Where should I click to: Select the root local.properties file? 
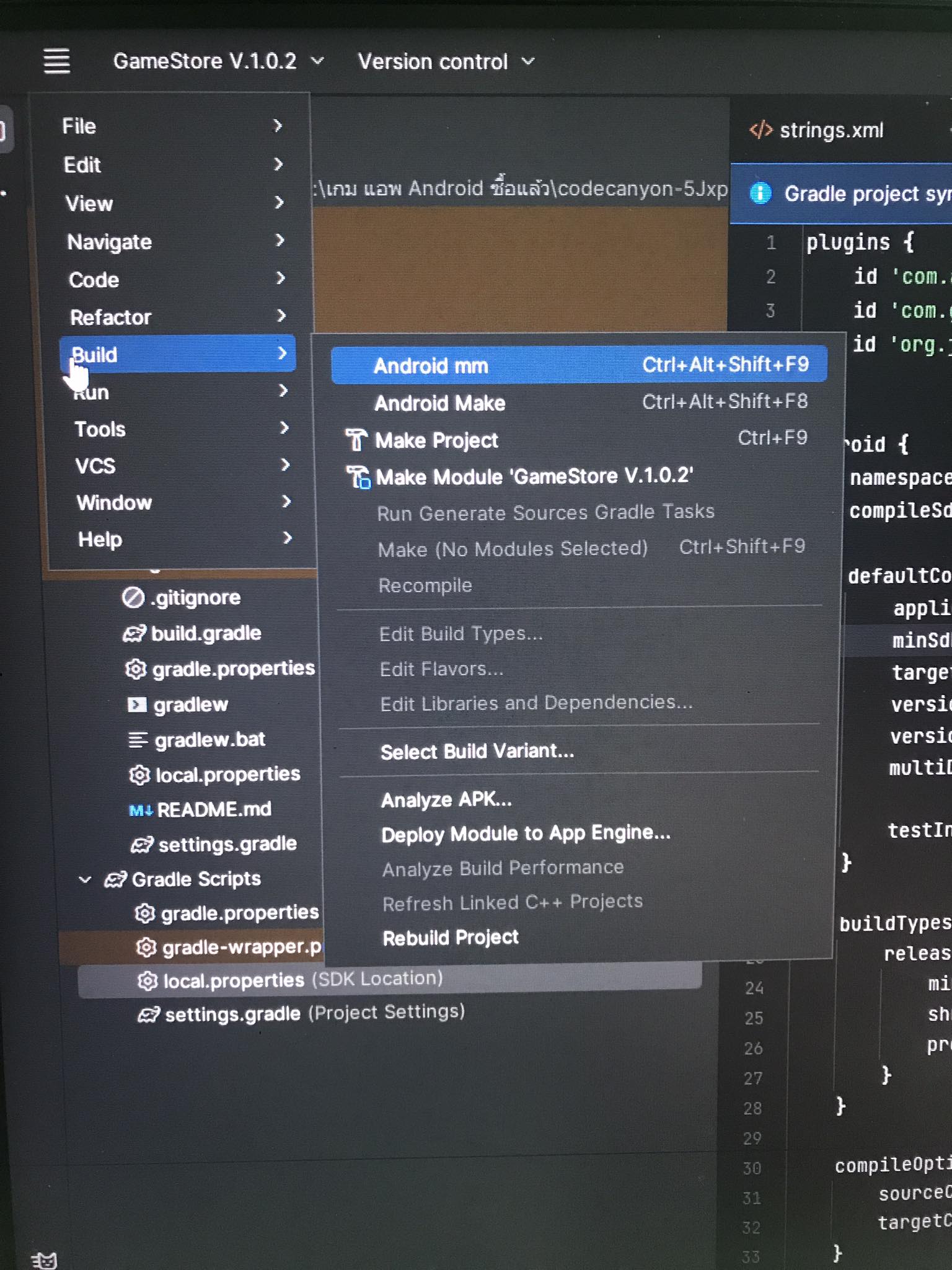tap(214, 775)
